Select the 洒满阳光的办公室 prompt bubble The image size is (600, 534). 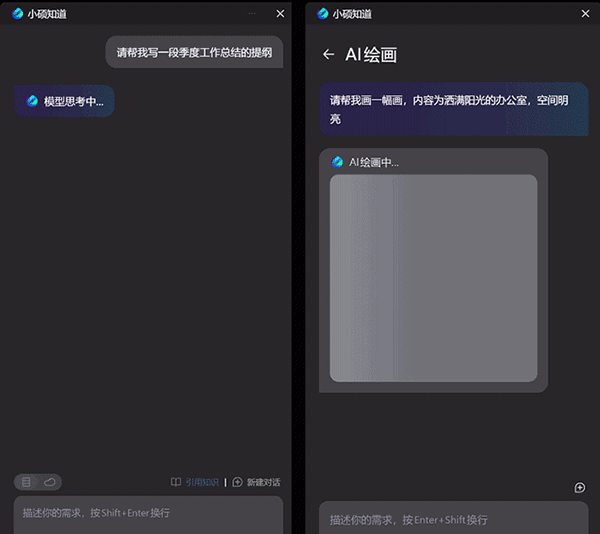click(x=453, y=109)
